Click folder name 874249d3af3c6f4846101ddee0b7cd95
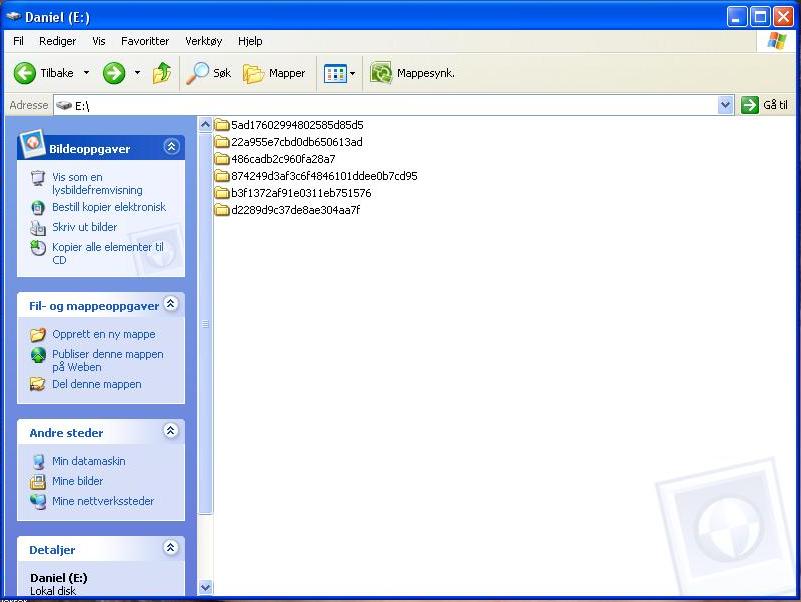801x602 pixels. click(x=324, y=176)
